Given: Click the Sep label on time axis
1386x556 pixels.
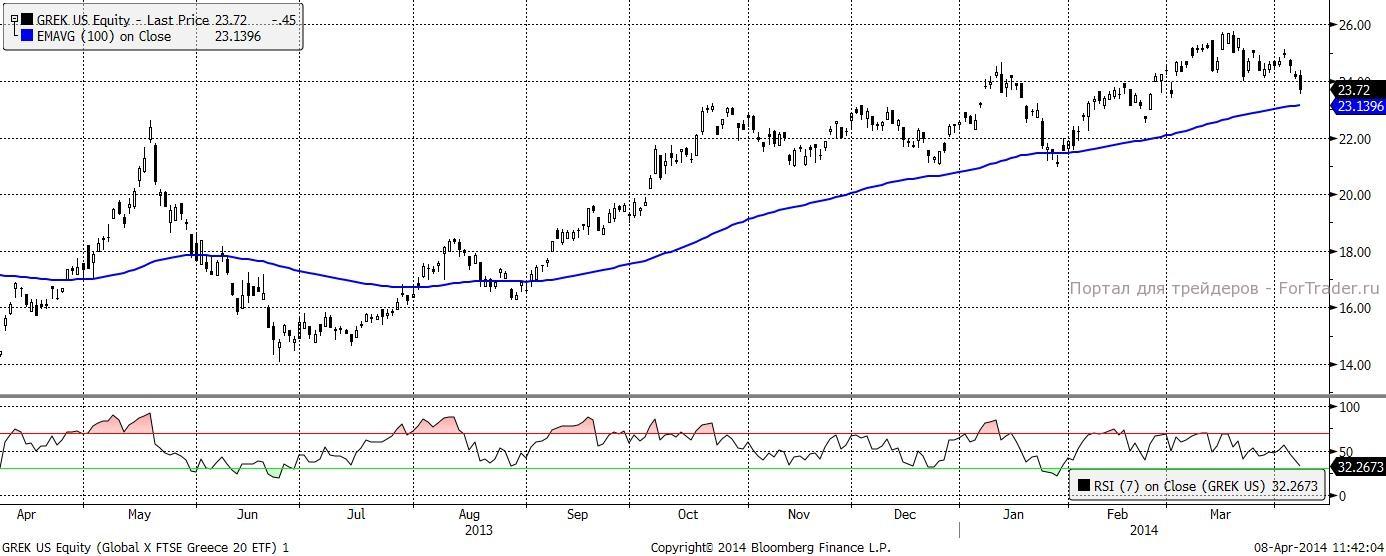Looking at the screenshot, I should coord(577,515).
